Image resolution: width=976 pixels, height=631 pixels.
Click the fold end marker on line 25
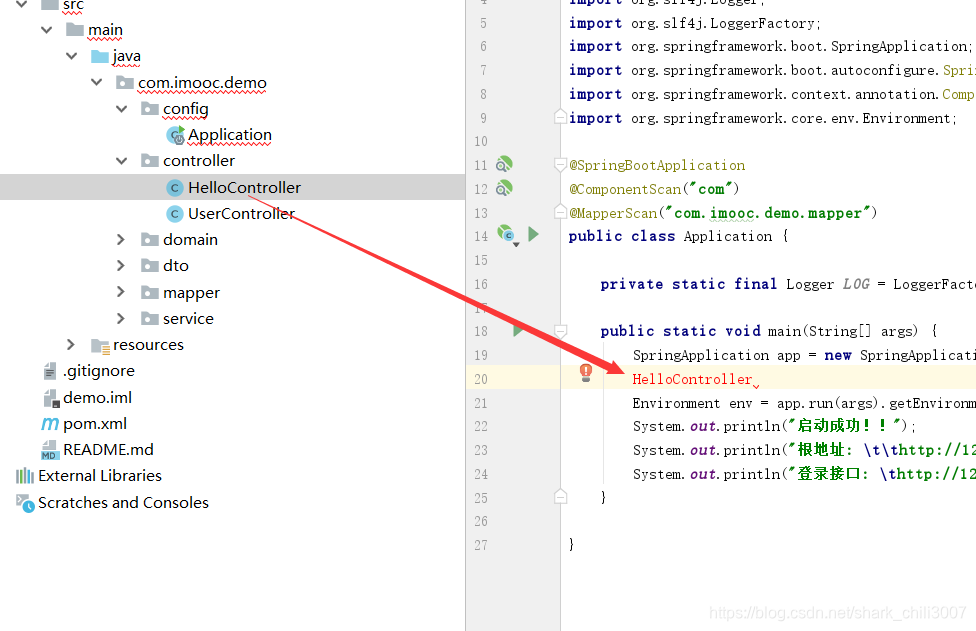(x=560, y=497)
